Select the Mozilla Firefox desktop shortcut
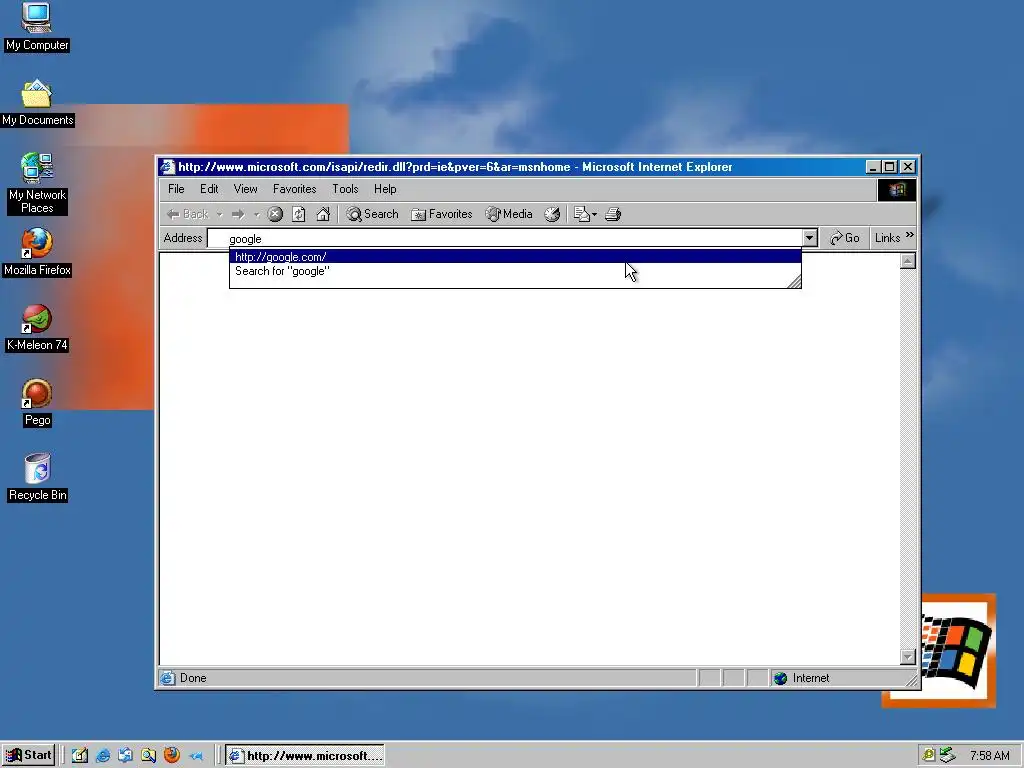Viewport: 1024px width, 768px height. pos(37,253)
